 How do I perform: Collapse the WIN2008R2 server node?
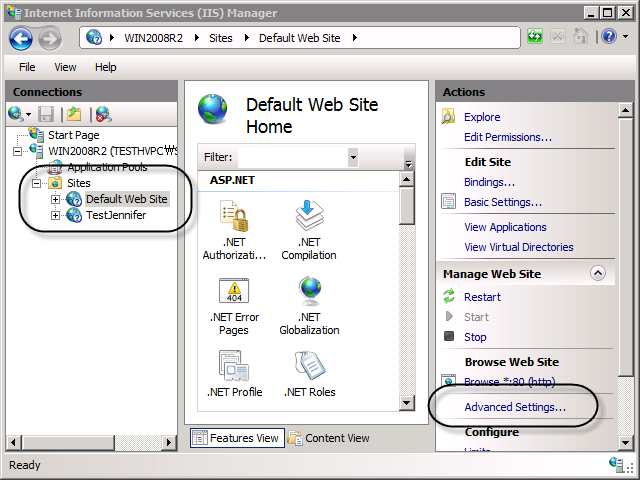tap(17, 151)
